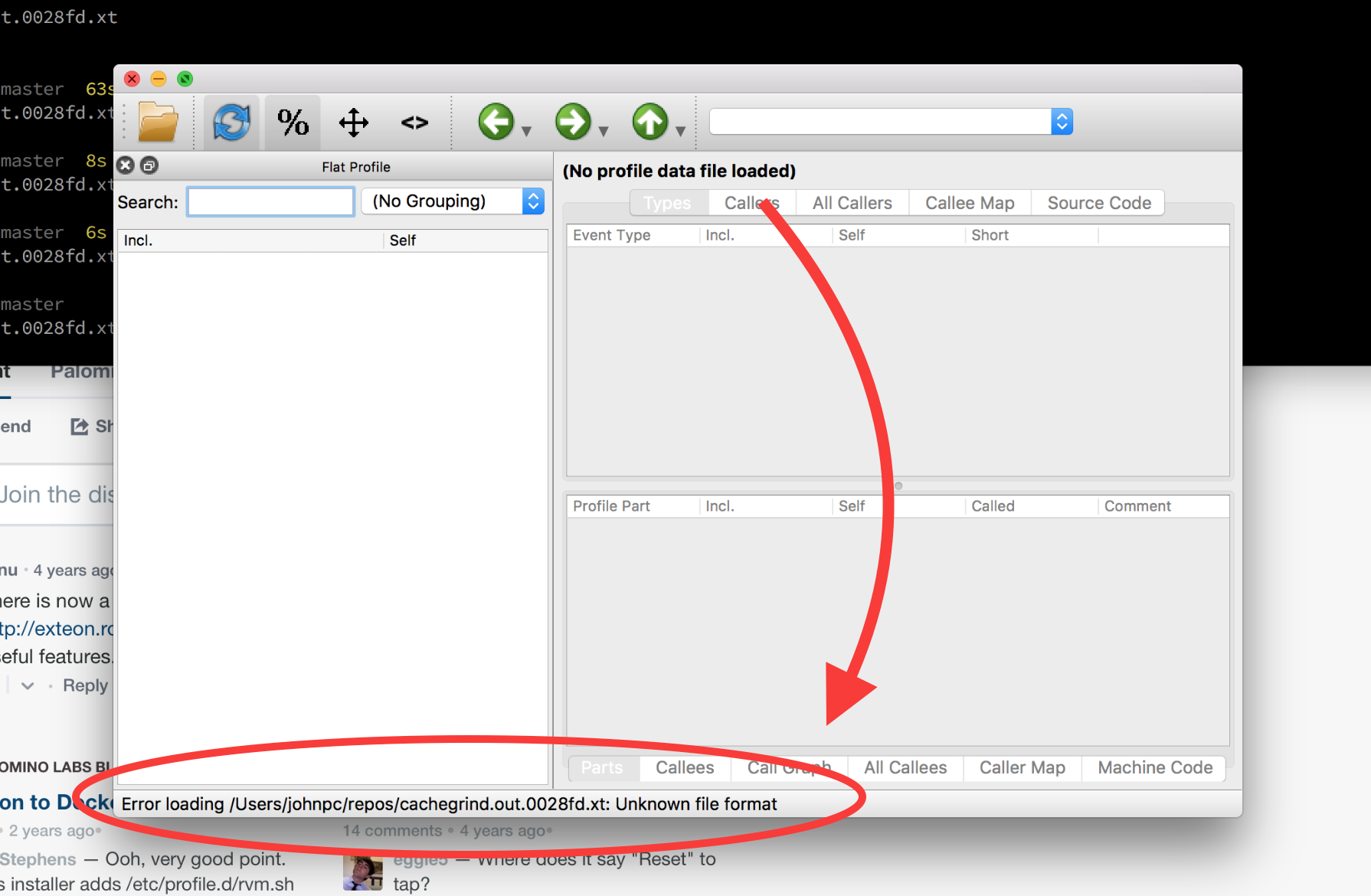The image size is (1371, 896).
Task: Switch to the Callers tab
Action: coord(751,203)
